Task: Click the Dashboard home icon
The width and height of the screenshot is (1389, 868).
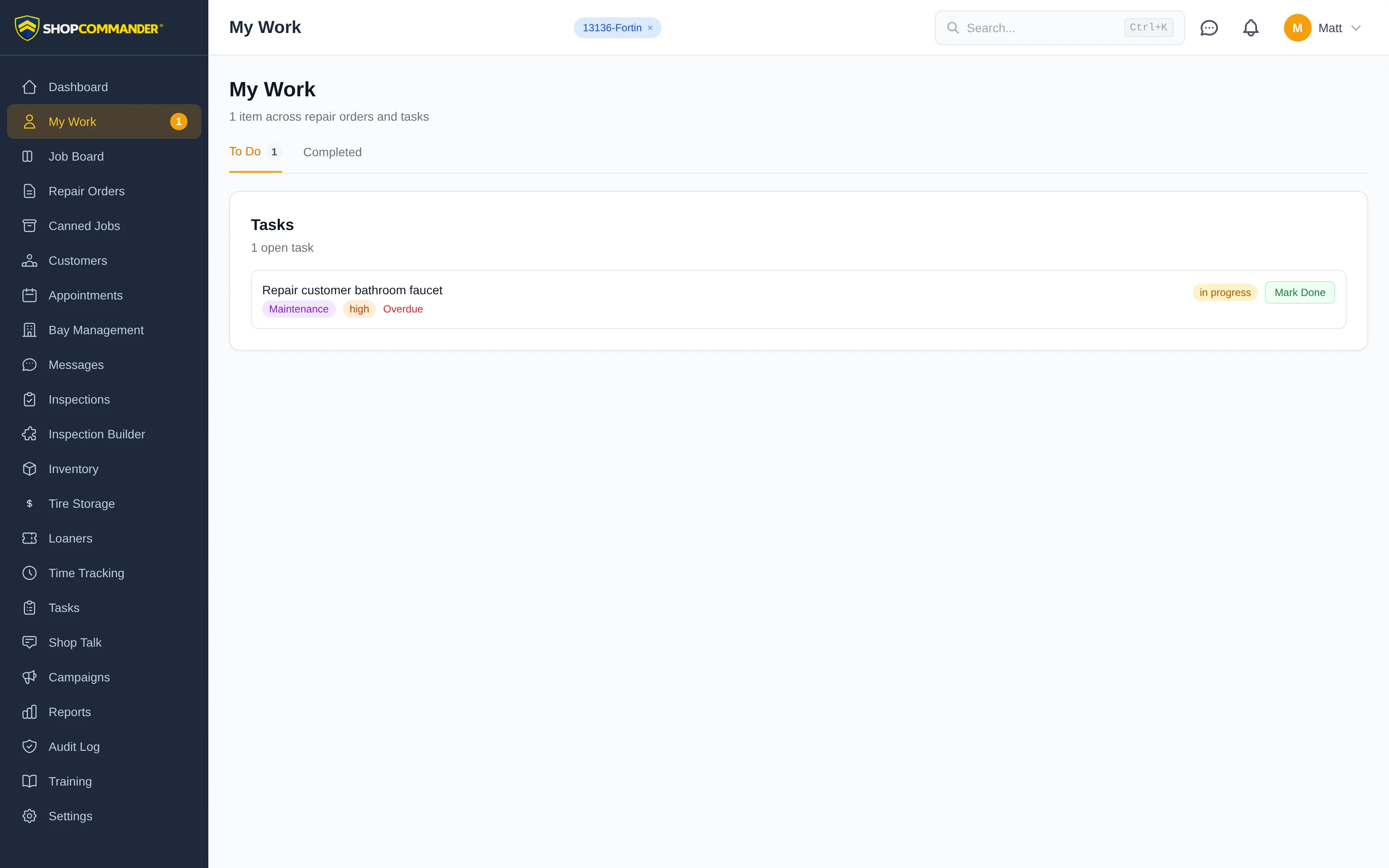Action: click(x=29, y=87)
